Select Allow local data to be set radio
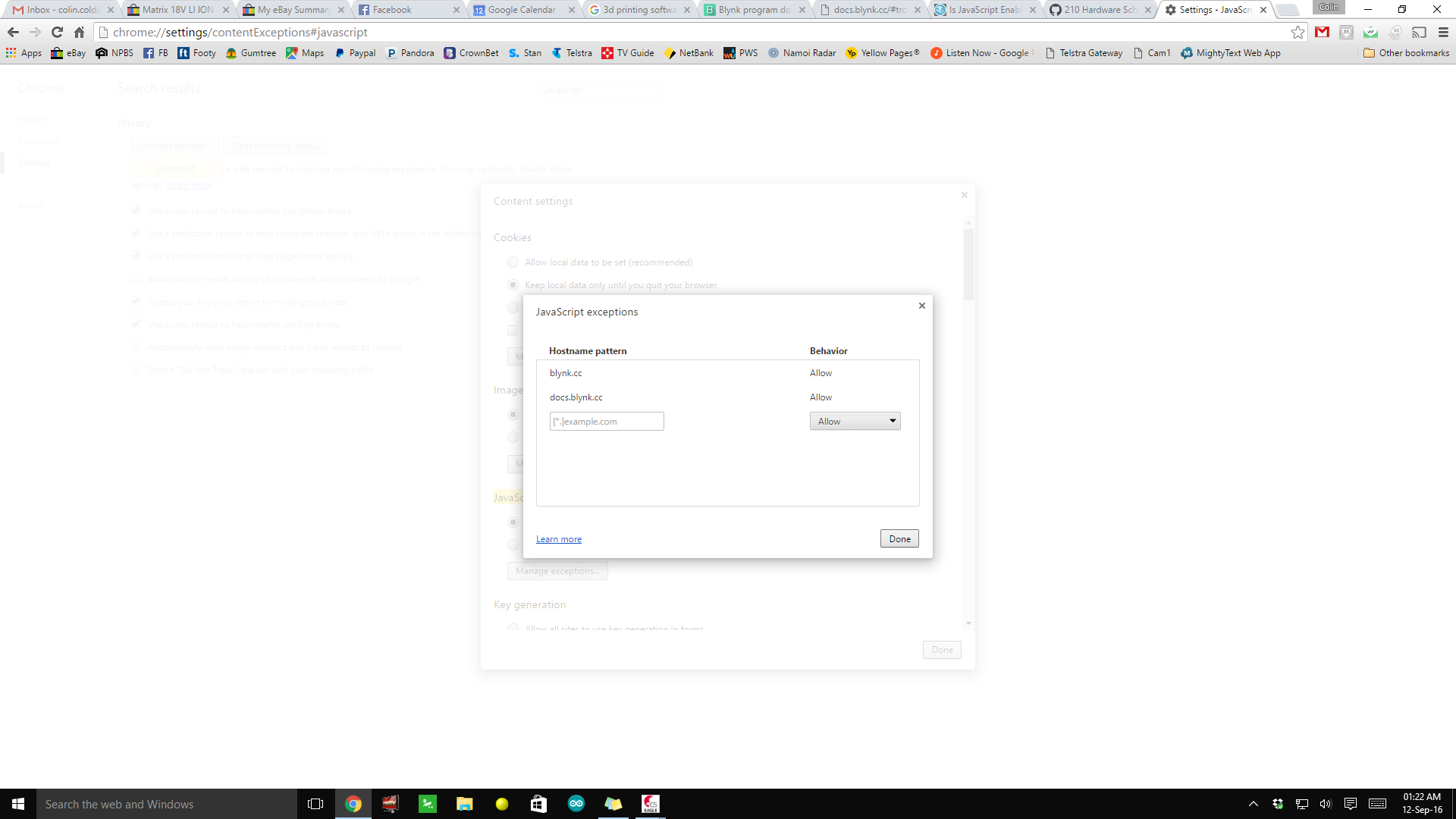Image resolution: width=1456 pixels, height=819 pixels. pyautogui.click(x=513, y=262)
